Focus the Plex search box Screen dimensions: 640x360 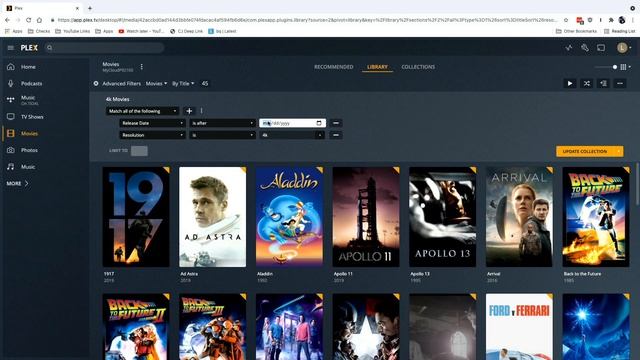click(105, 48)
